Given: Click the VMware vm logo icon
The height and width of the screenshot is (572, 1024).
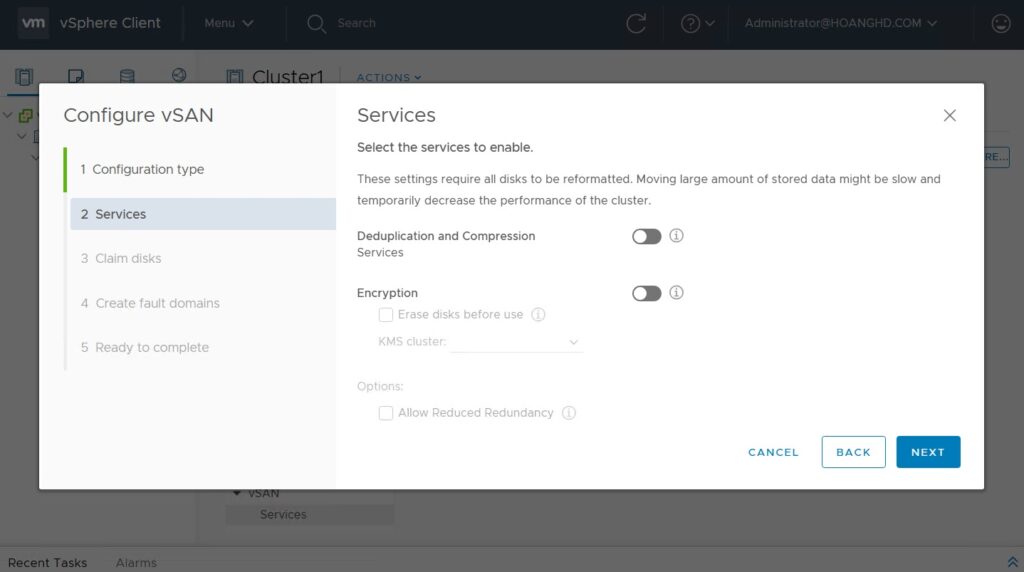Looking at the screenshot, I should pos(33,23).
